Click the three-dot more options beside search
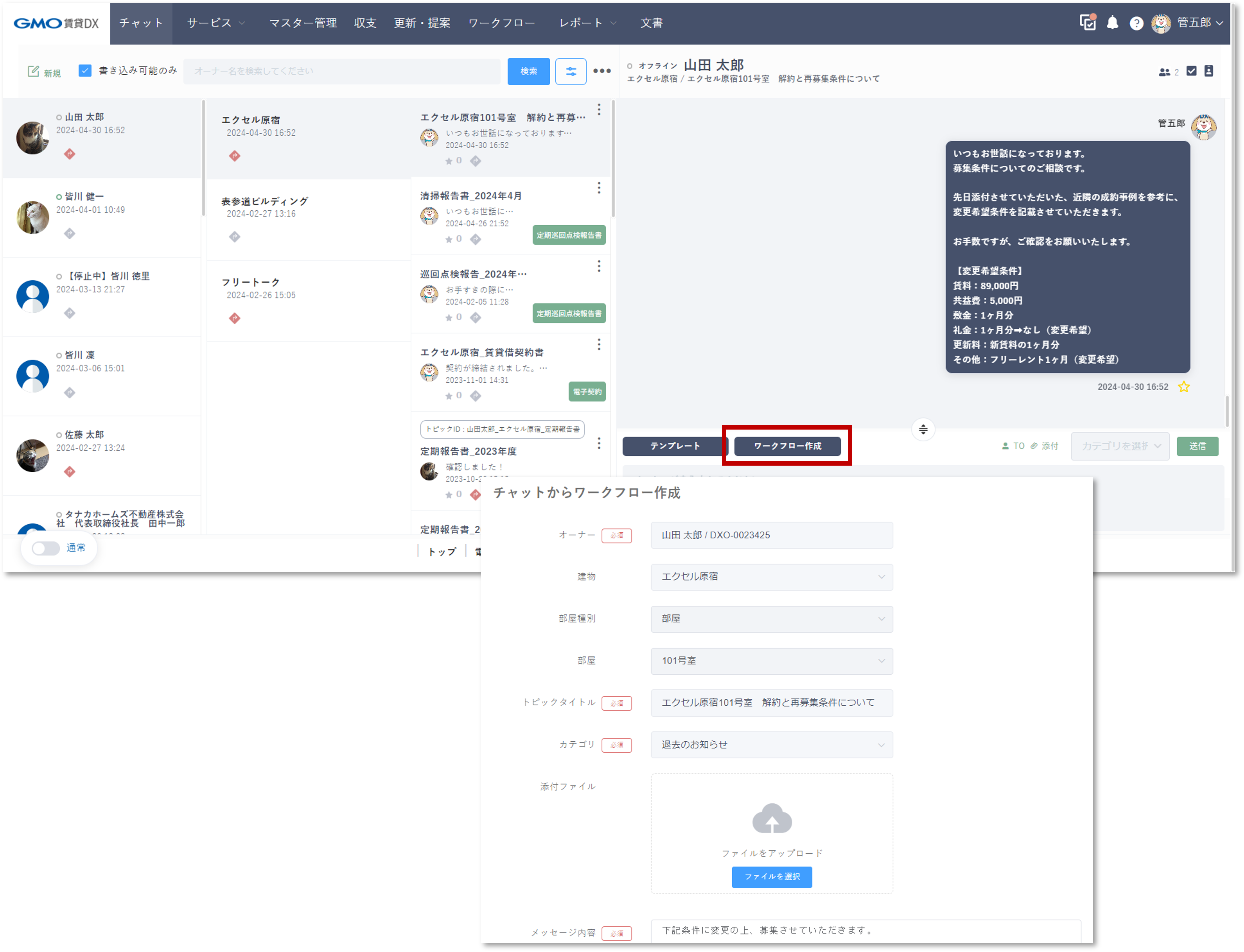 [x=601, y=71]
